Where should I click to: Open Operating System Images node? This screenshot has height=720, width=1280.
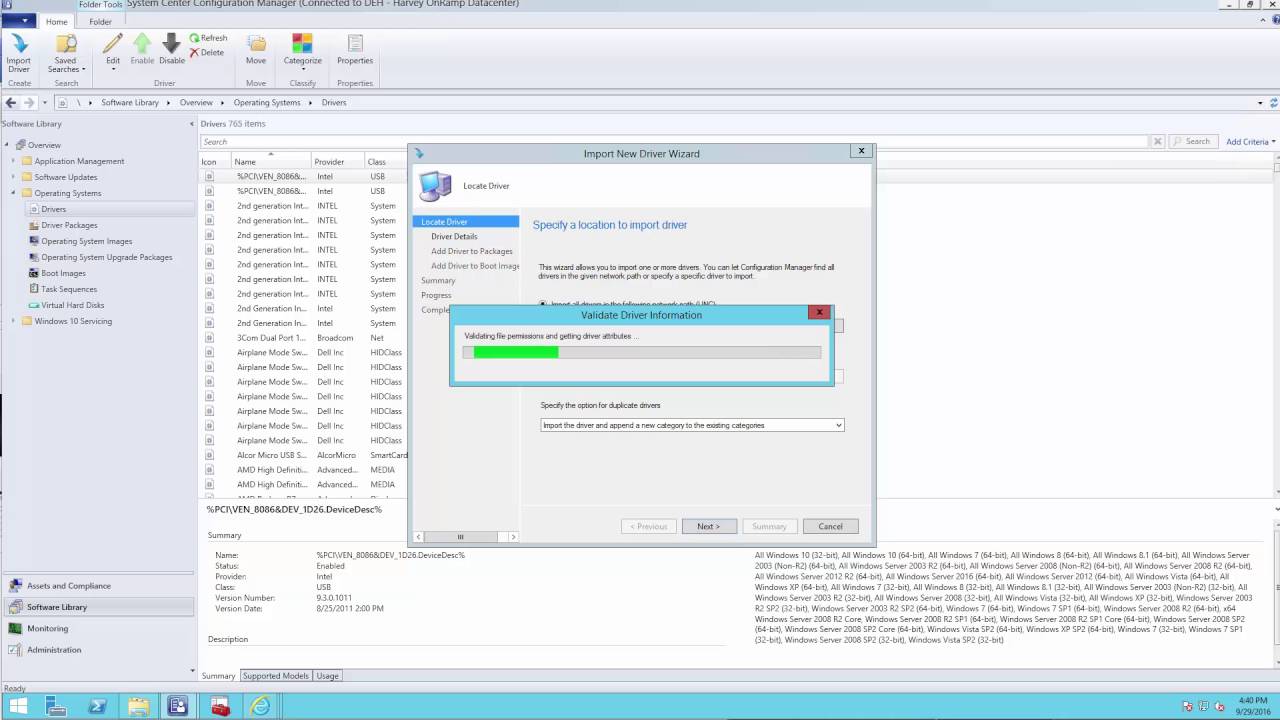[86, 241]
